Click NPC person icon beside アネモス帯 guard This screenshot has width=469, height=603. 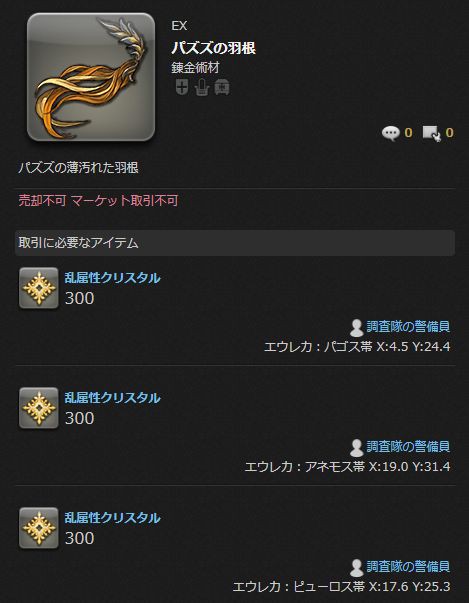357,448
